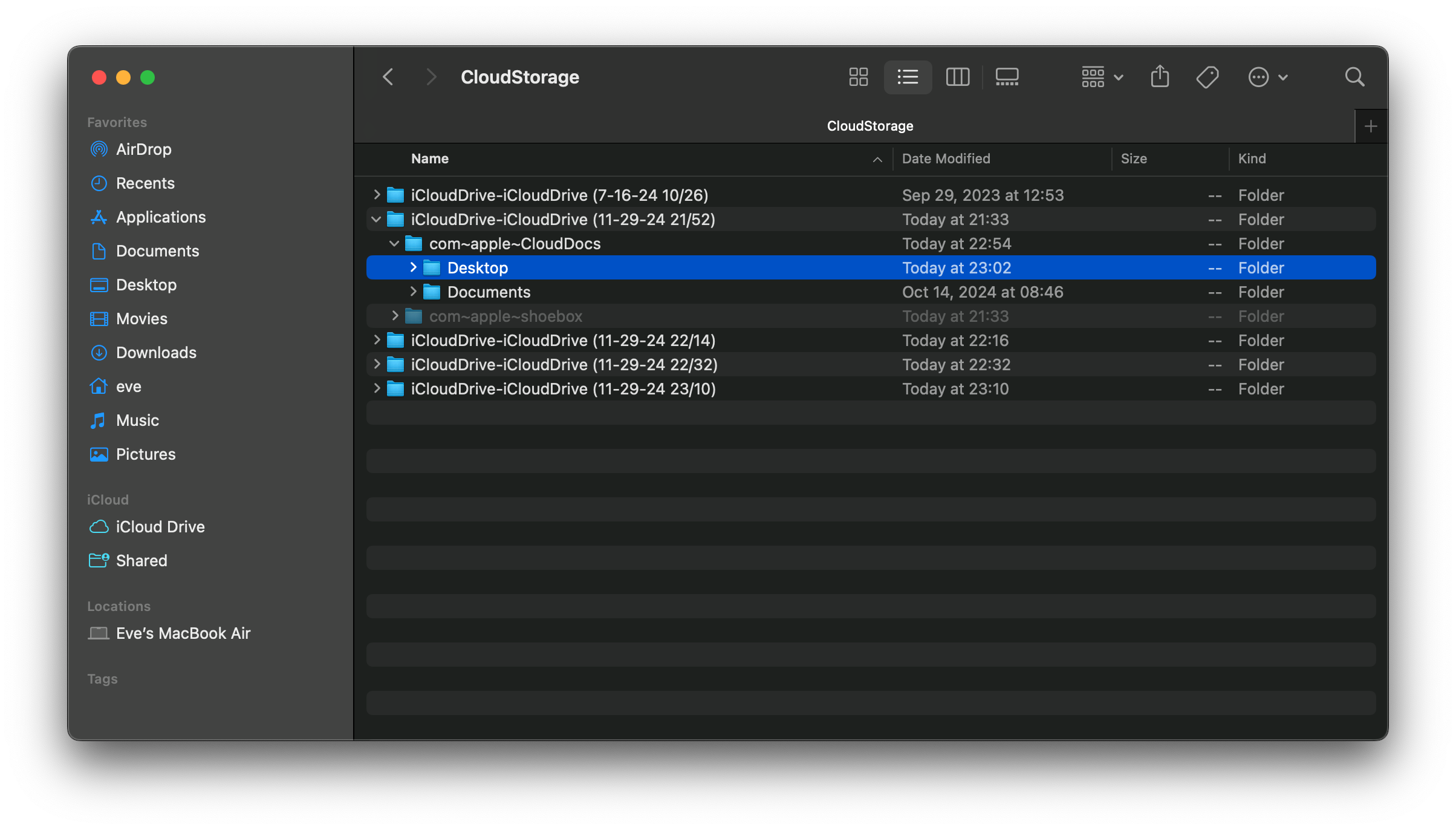
Task: Open the Share menu in the toolbar
Action: pos(1160,77)
